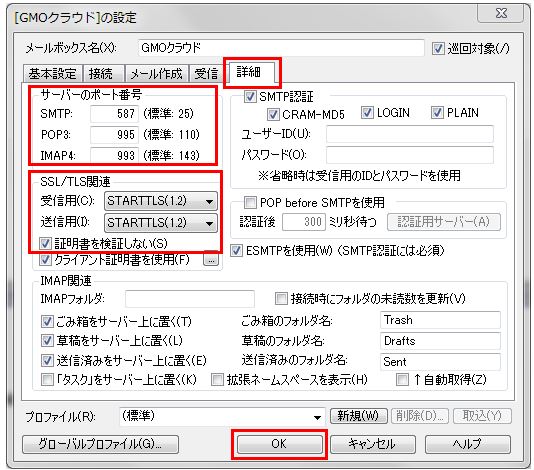Switch to the 基本設定 tab
The height and width of the screenshot is (470, 534).
53,74
